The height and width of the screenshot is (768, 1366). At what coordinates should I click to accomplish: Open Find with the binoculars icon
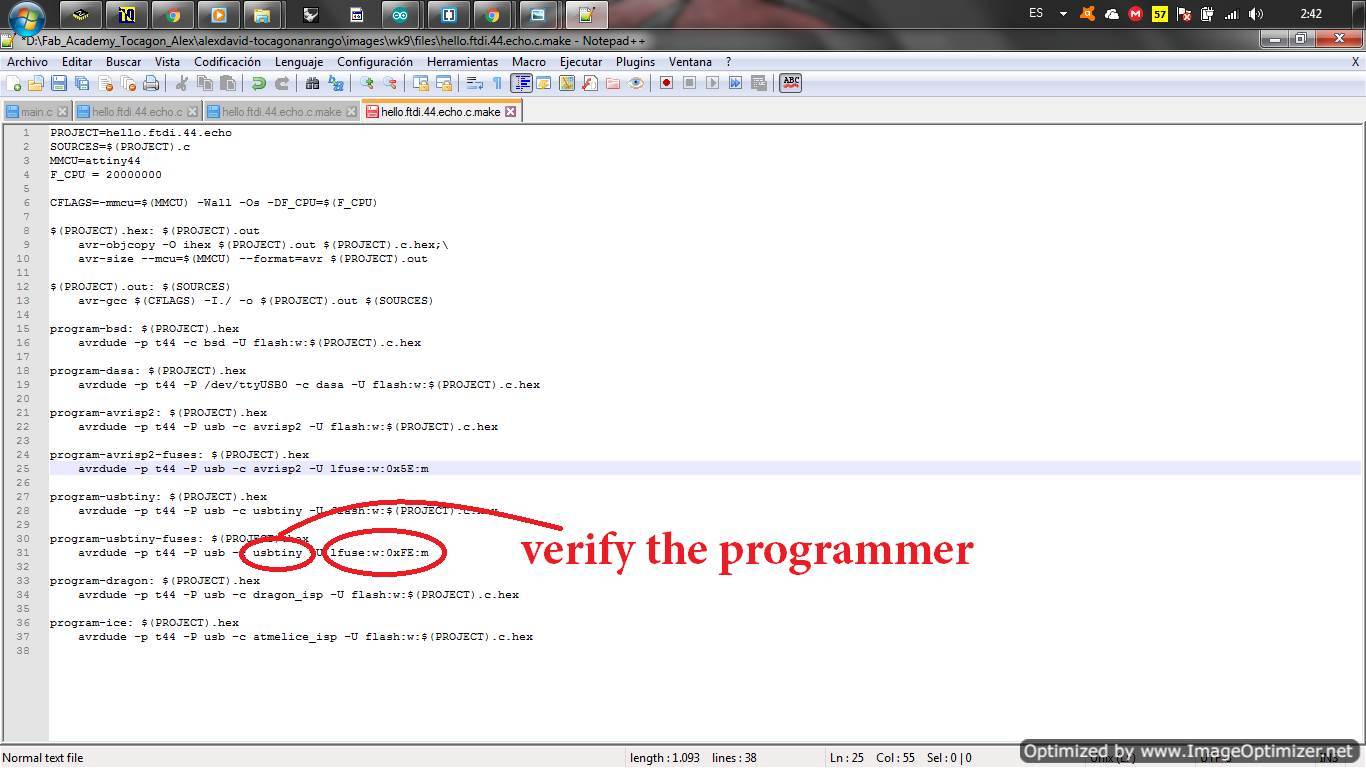click(312, 83)
